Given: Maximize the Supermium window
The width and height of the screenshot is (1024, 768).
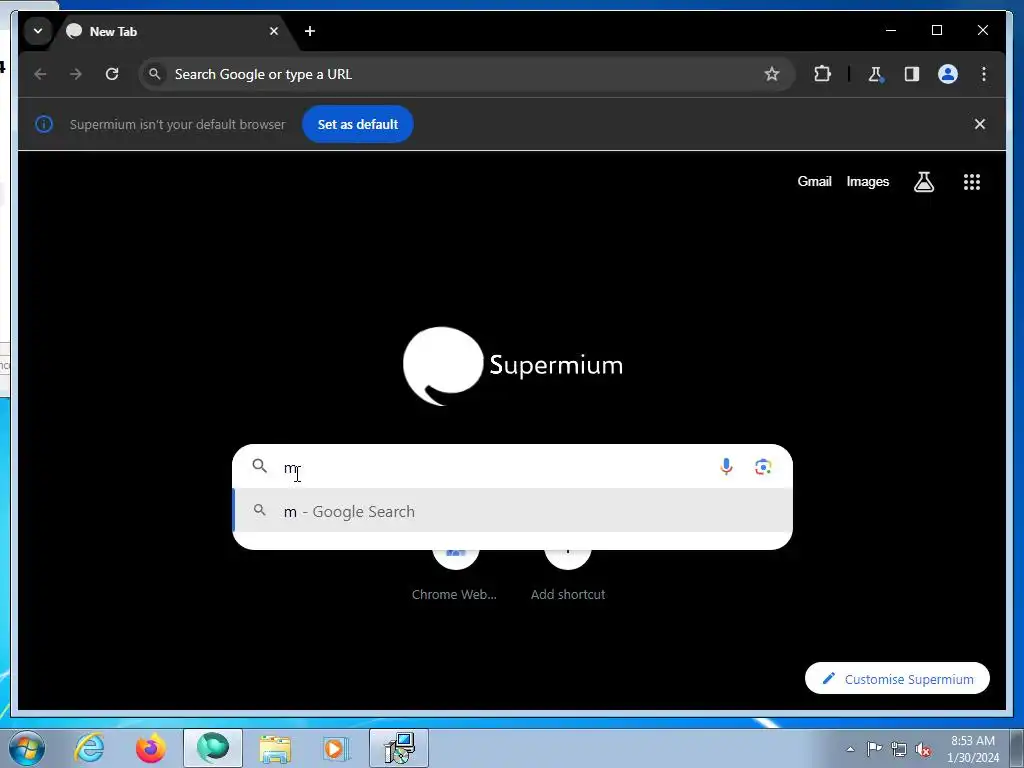Looking at the screenshot, I should point(936,30).
